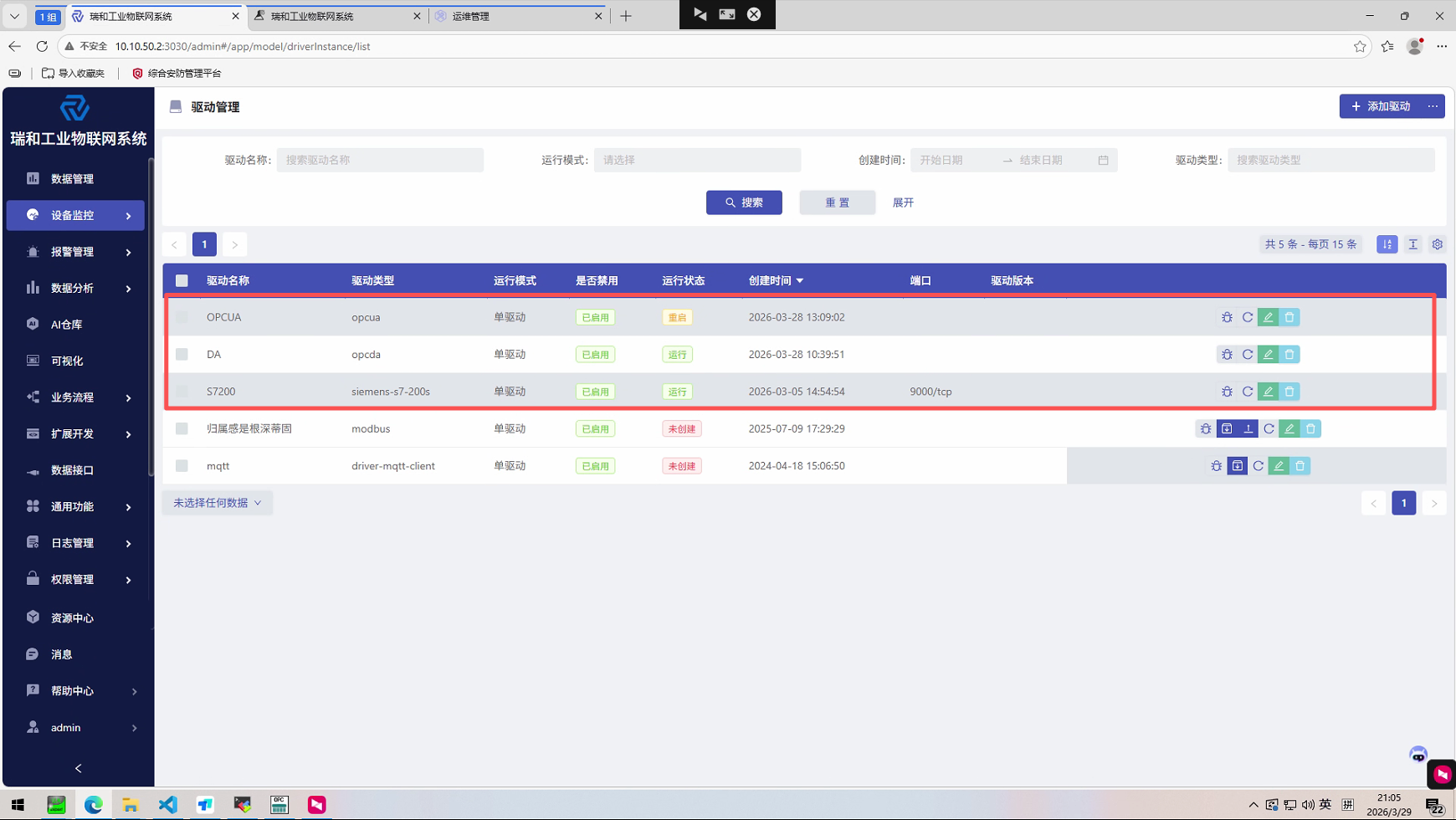Image resolution: width=1456 pixels, height=820 pixels.
Task: Expand the 未选择任何数据 batch dropdown
Action: [218, 503]
